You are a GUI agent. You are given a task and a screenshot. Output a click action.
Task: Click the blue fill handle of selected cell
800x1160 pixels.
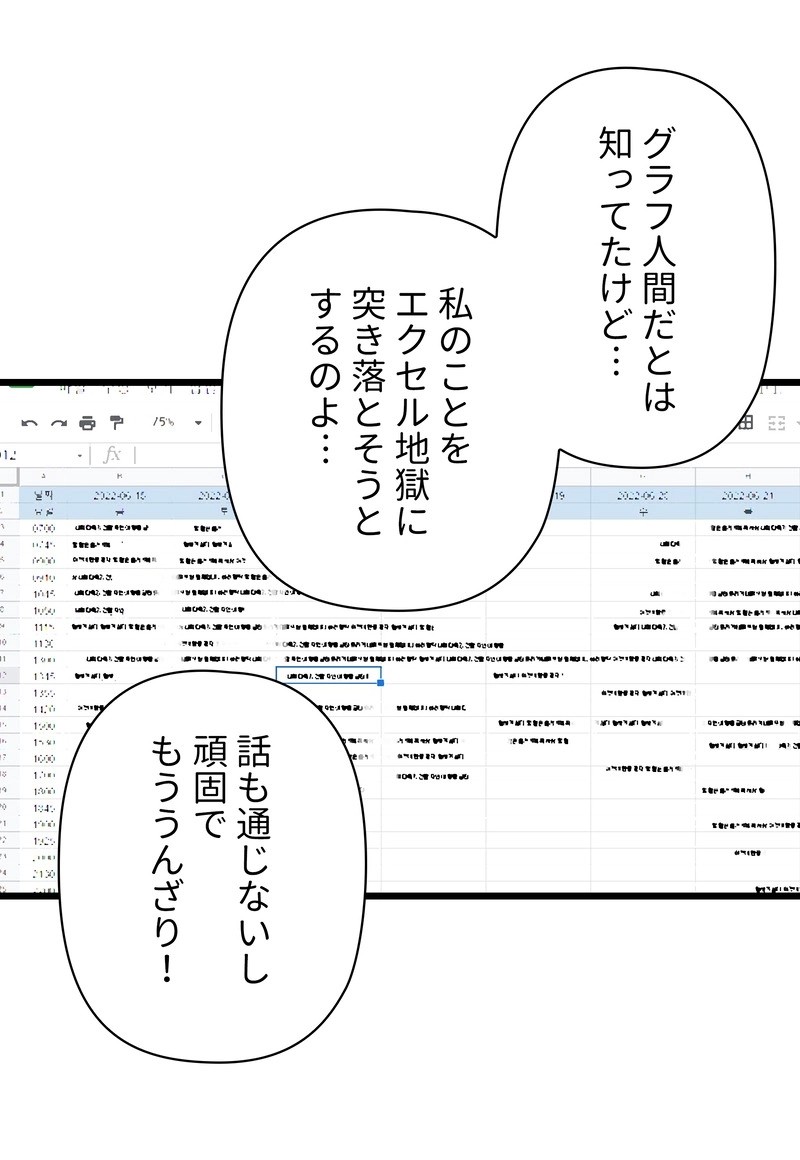(x=381, y=685)
